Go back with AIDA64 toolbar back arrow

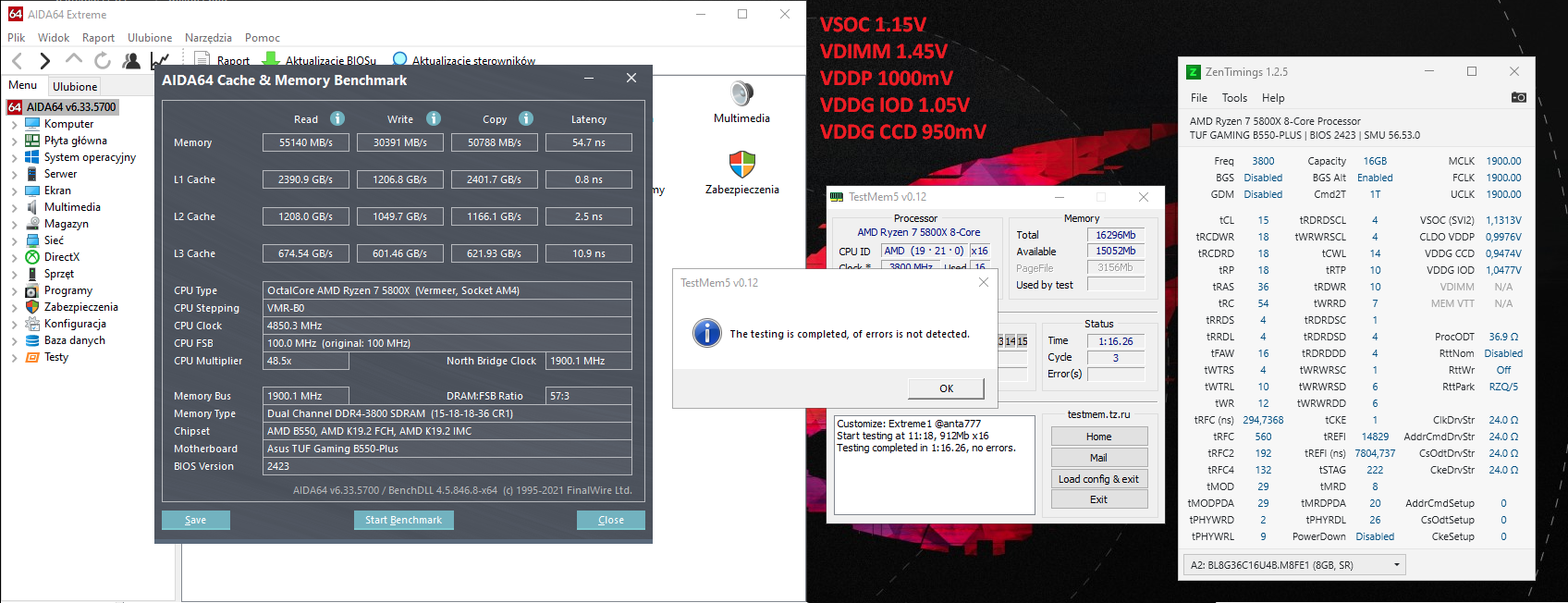17,61
